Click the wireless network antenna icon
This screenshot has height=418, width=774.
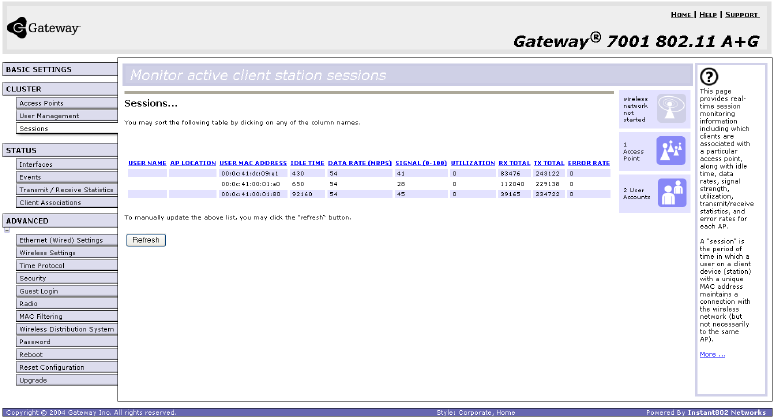pyautogui.click(x=671, y=108)
